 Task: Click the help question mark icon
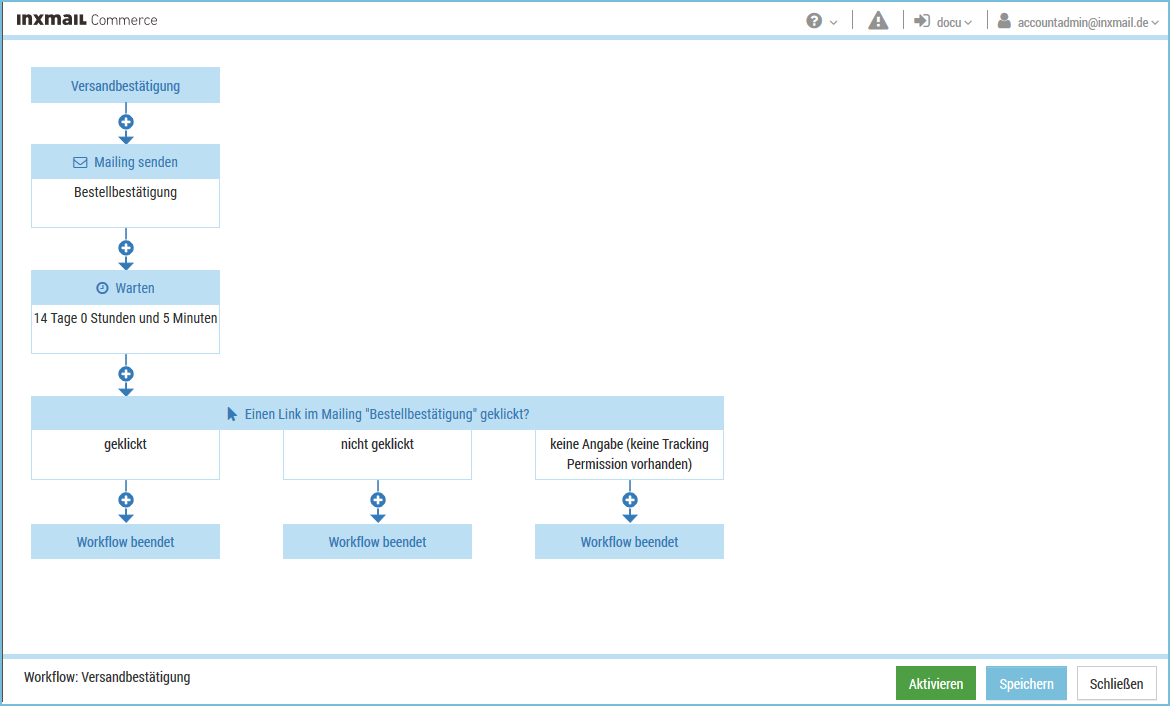click(x=814, y=21)
